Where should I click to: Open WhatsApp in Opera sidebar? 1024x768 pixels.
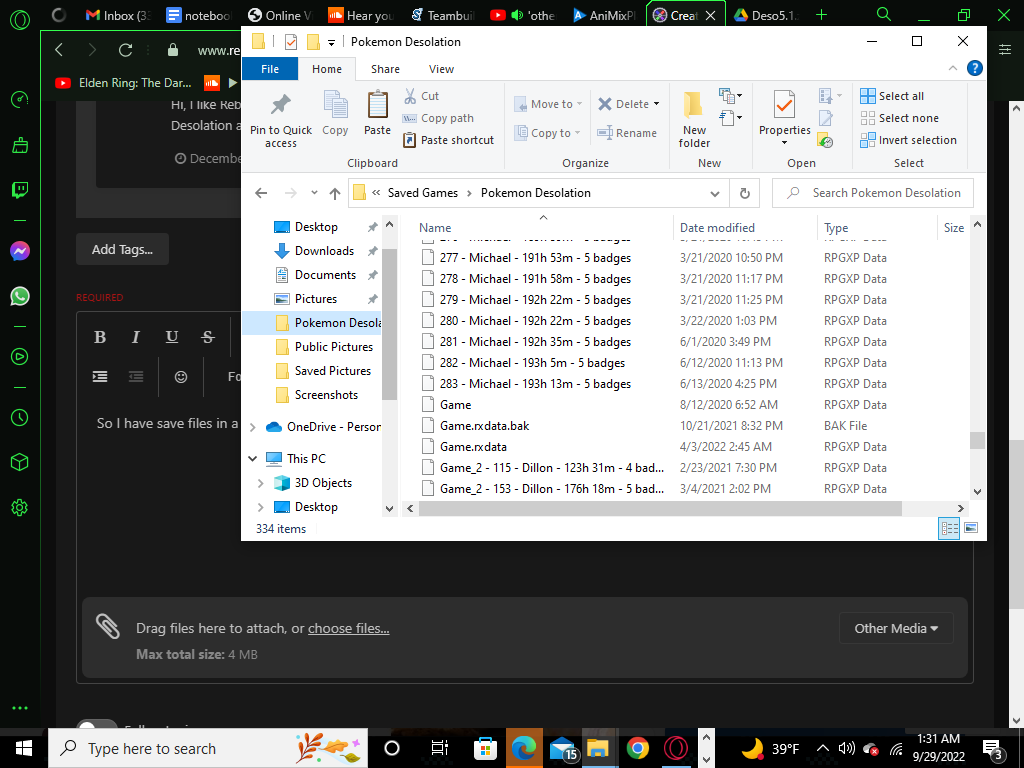[20, 296]
